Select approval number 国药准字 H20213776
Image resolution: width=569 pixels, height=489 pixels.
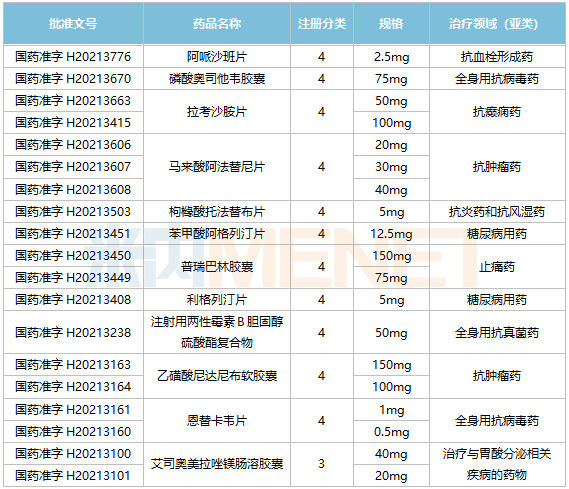pos(73,57)
